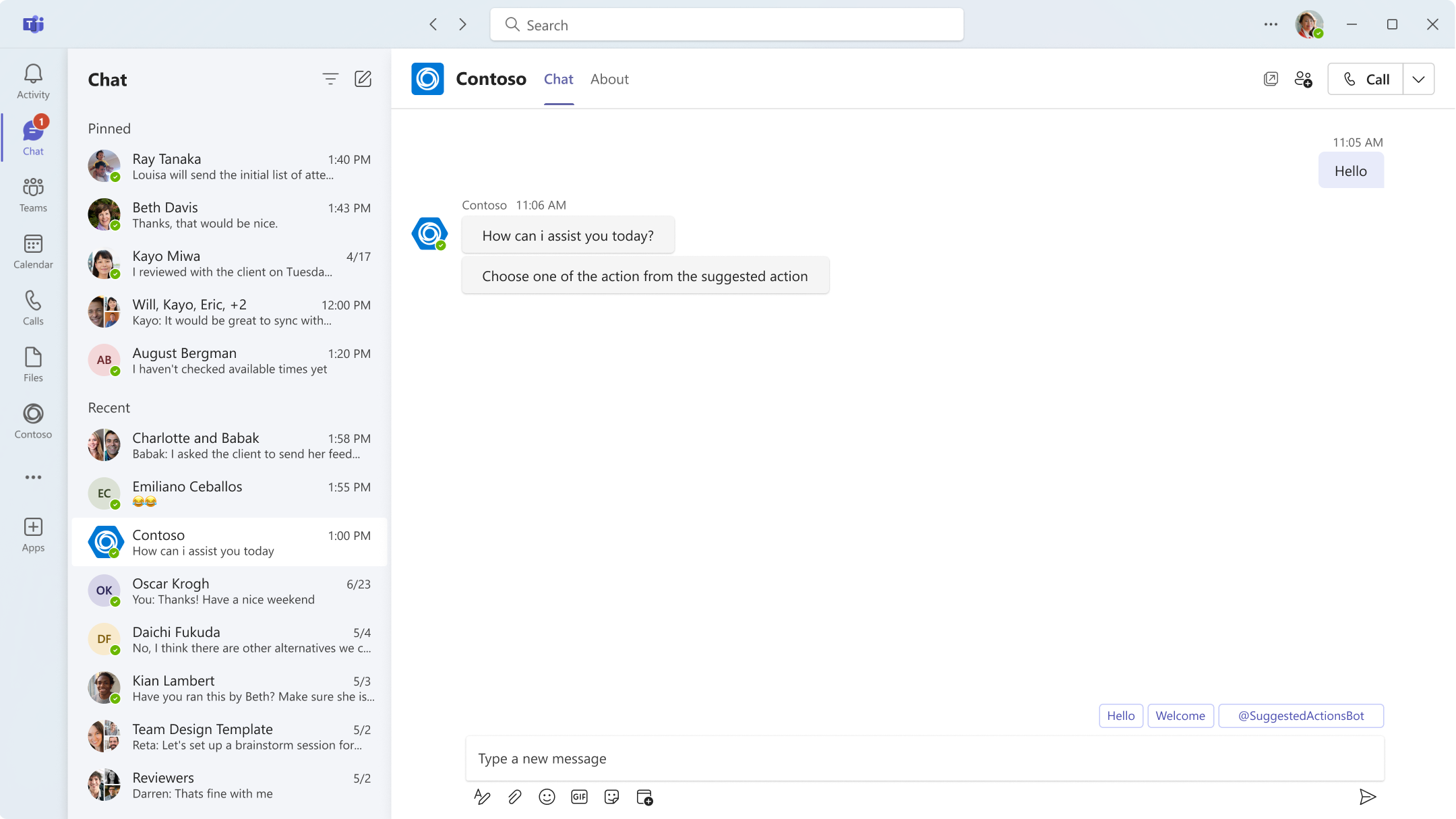Click the attach file paperclip icon
The image size is (1456, 819).
(514, 797)
